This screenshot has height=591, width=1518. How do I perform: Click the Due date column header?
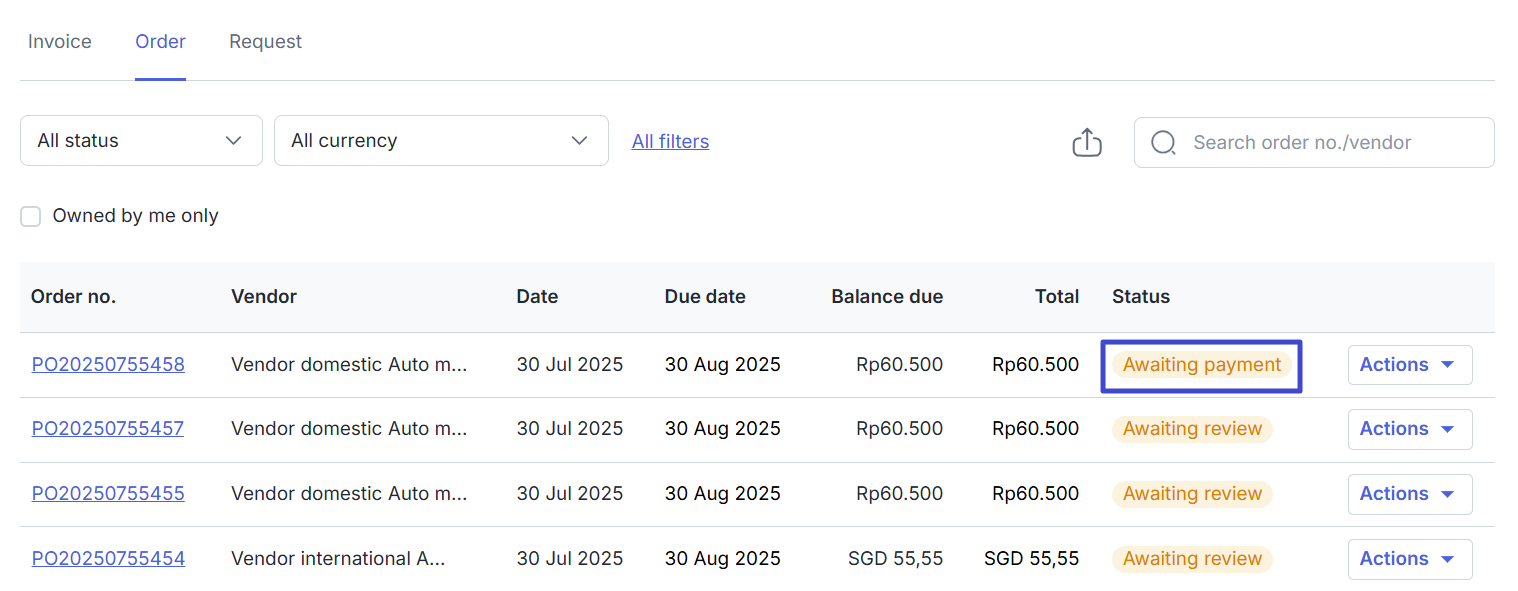705,297
